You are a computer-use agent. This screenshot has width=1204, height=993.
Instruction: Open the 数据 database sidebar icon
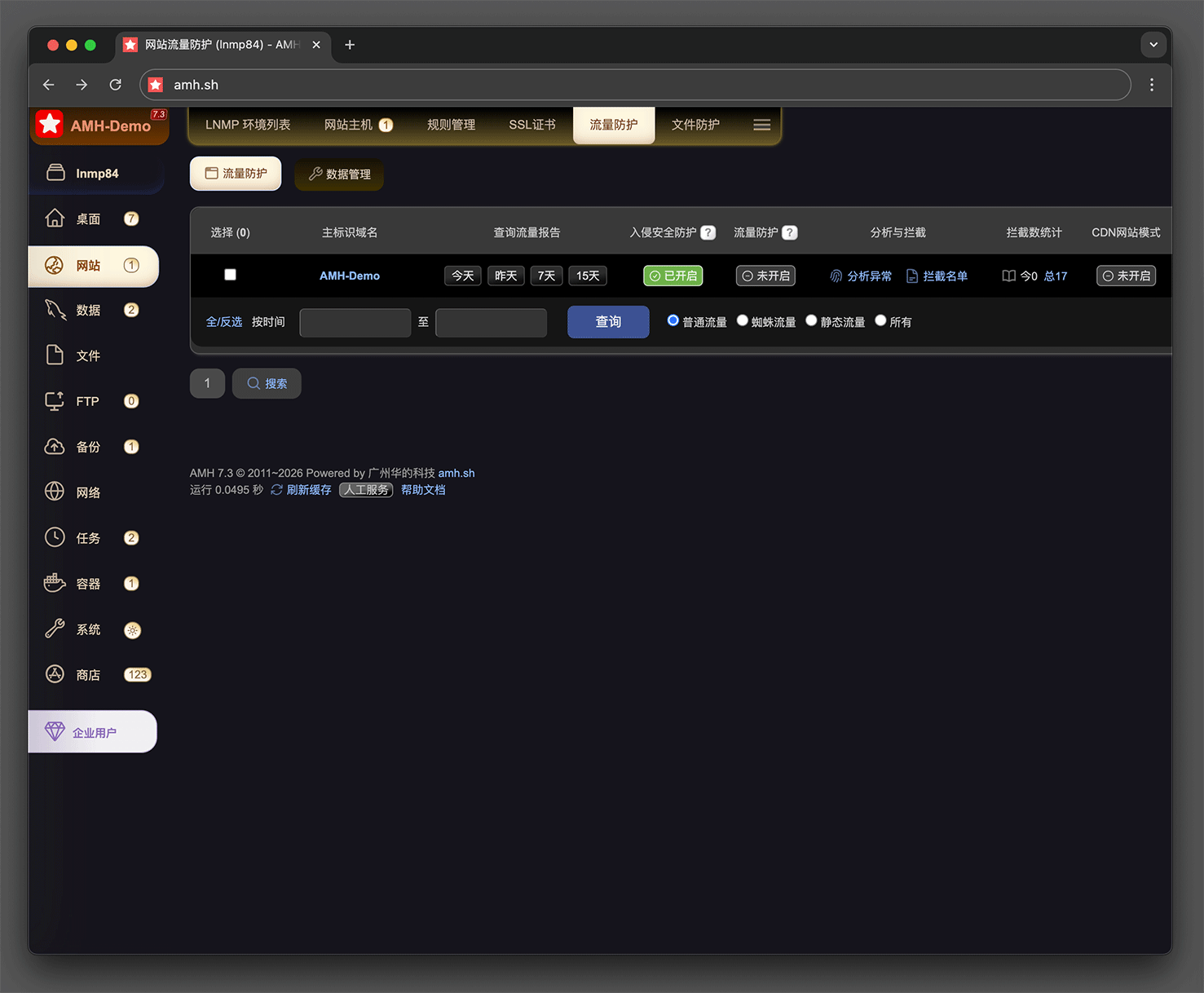coord(55,310)
